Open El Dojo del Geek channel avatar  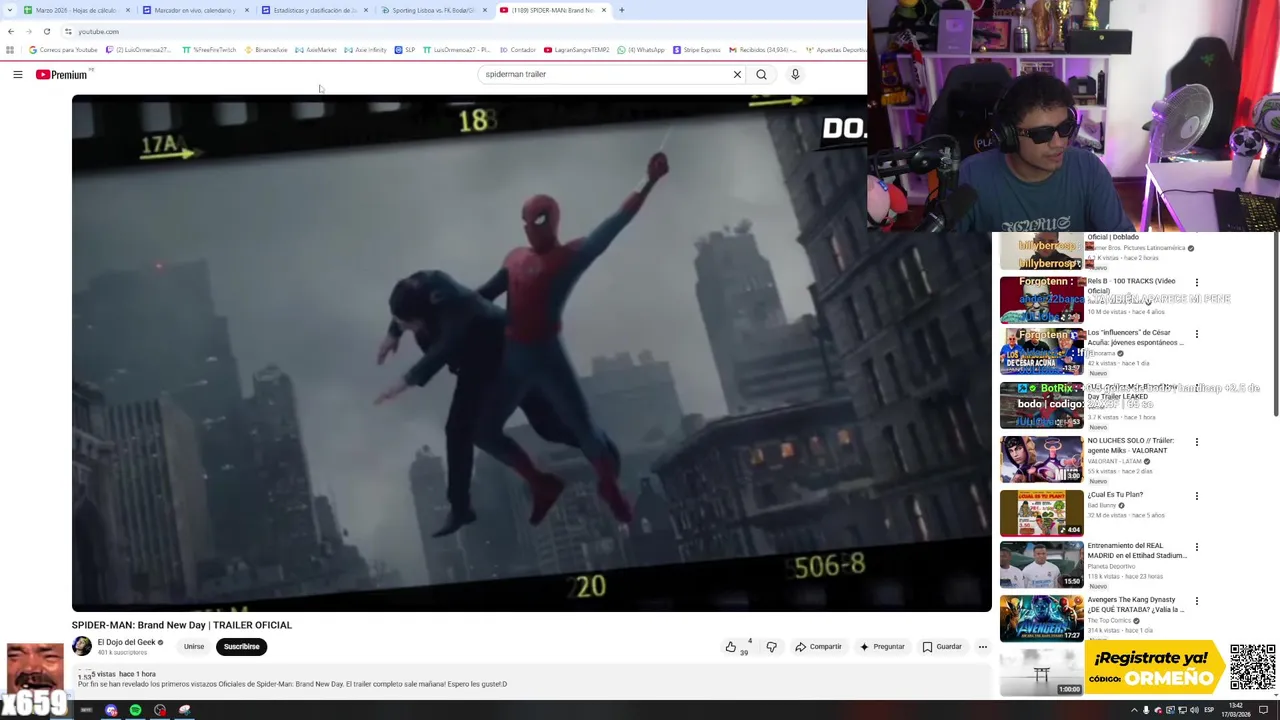(82, 646)
